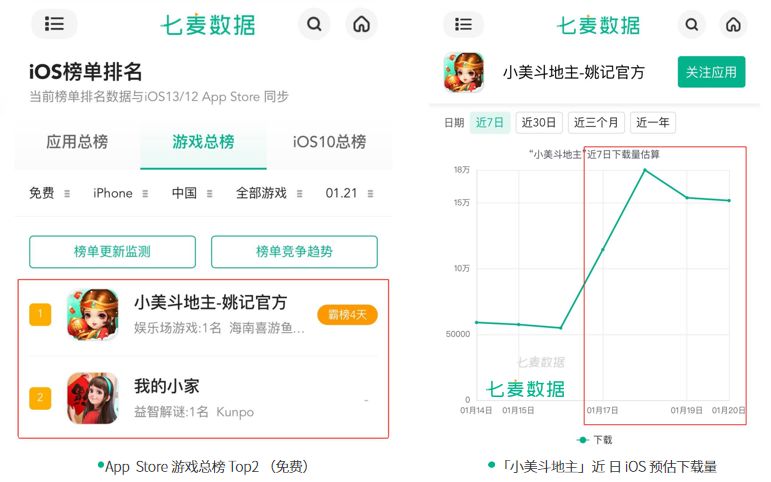Click 益智解谜:1名 Kunpo subtitle

coord(194,412)
